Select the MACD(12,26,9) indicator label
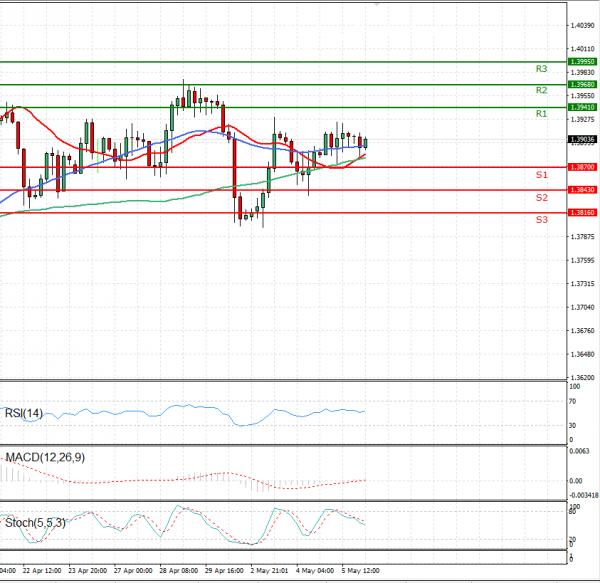Viewport: 600px width, 583px height. point(45,458)
